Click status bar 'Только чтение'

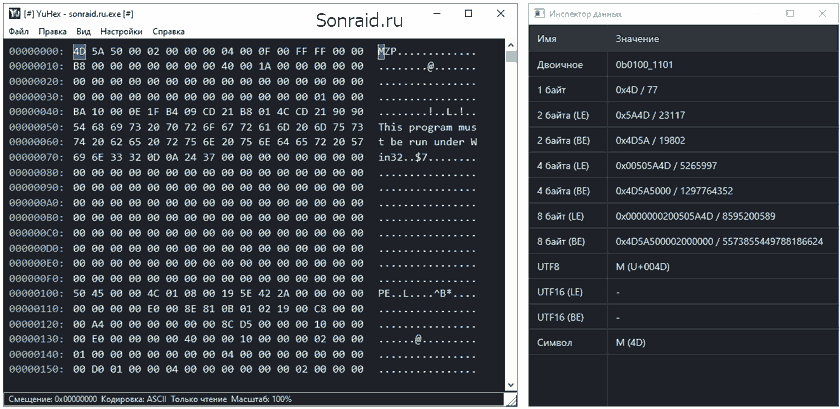point(199,399)
